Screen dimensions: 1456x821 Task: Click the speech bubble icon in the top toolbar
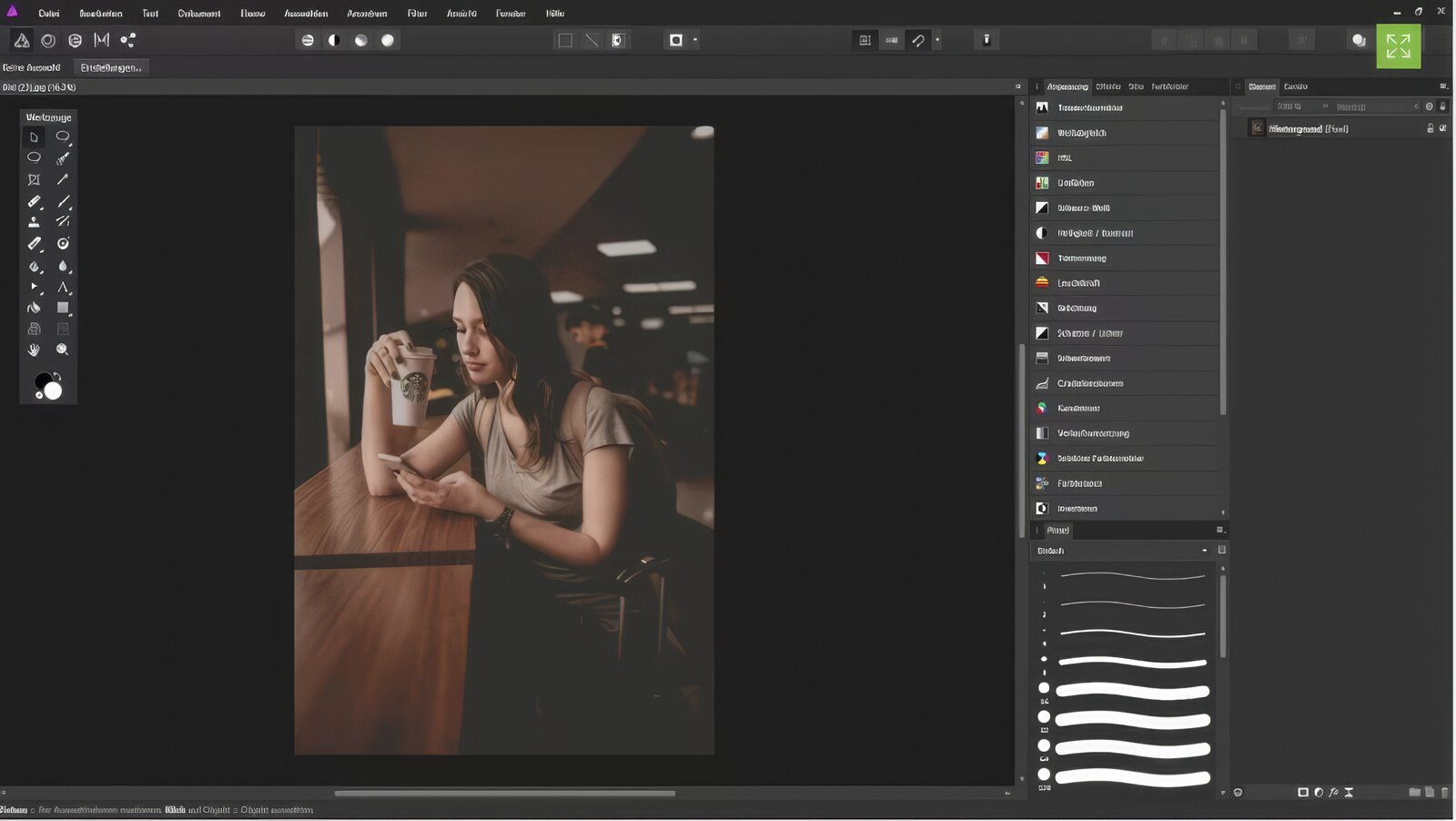1359,40
